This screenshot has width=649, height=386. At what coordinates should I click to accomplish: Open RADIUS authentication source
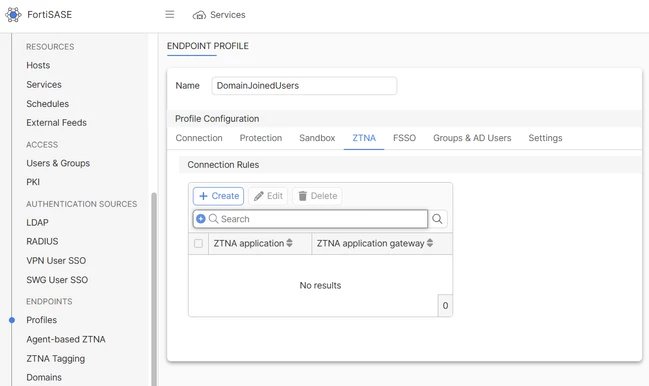[42, 241]
